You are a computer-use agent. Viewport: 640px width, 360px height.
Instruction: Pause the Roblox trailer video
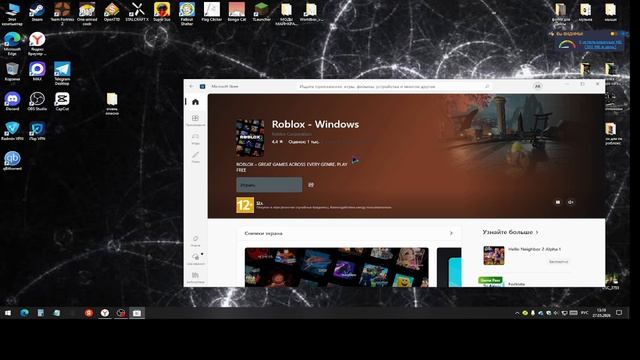(x=558, y=202)
